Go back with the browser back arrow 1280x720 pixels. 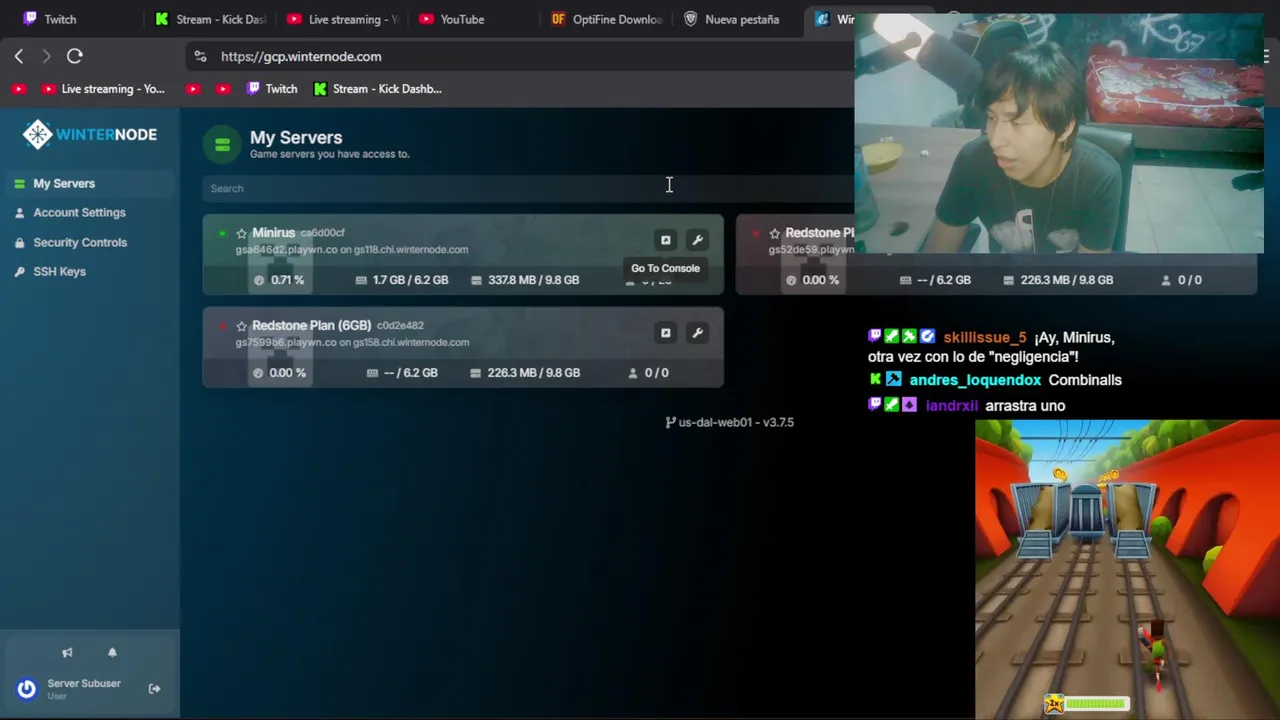[19, 56]
